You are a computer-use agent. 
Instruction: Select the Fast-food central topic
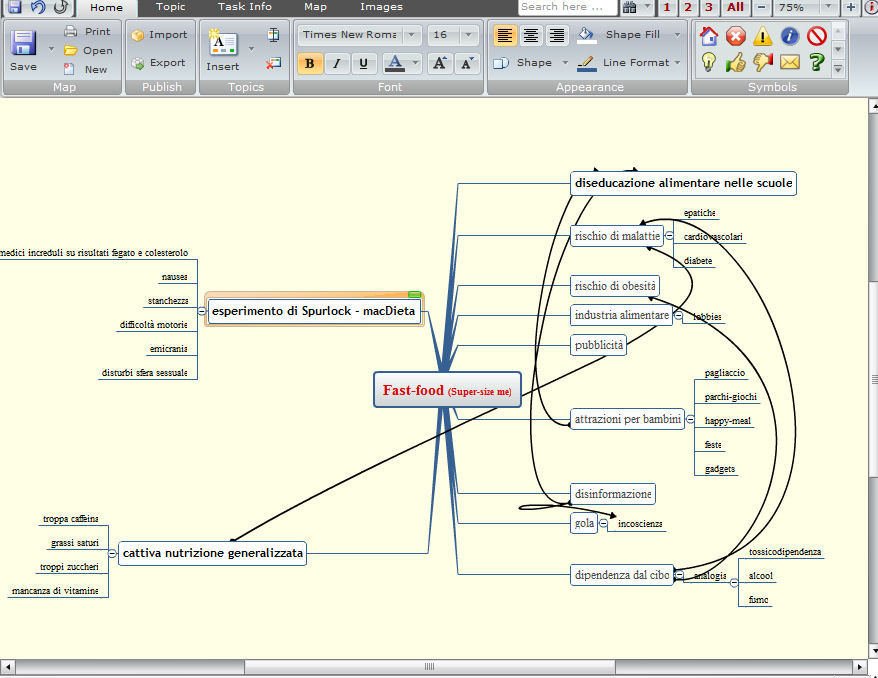pyautogui.click(x=447, y=390)
